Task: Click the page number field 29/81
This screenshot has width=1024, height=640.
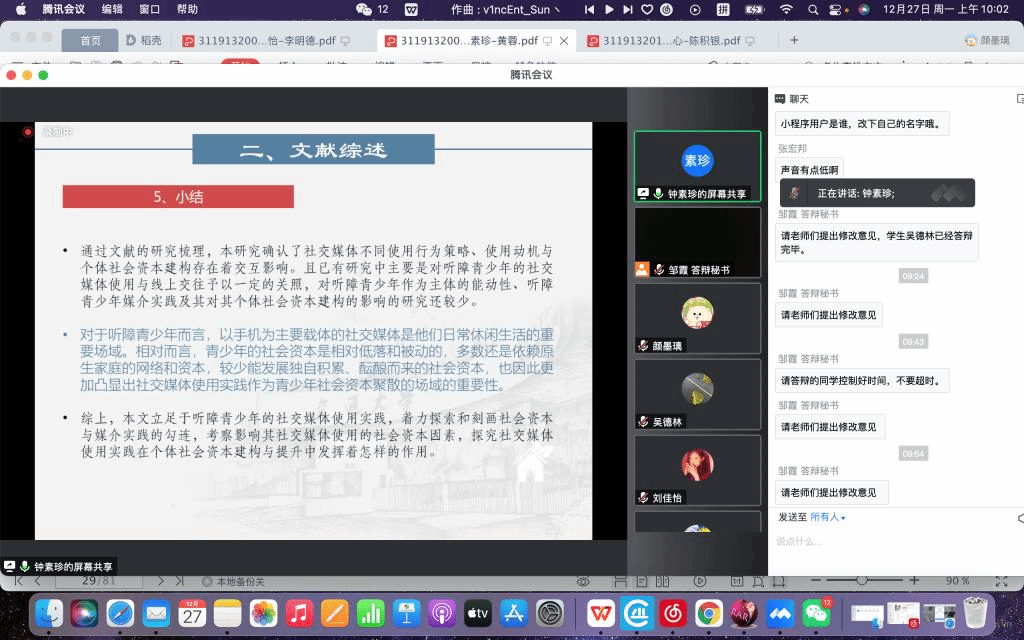Action: coord(99,581)
